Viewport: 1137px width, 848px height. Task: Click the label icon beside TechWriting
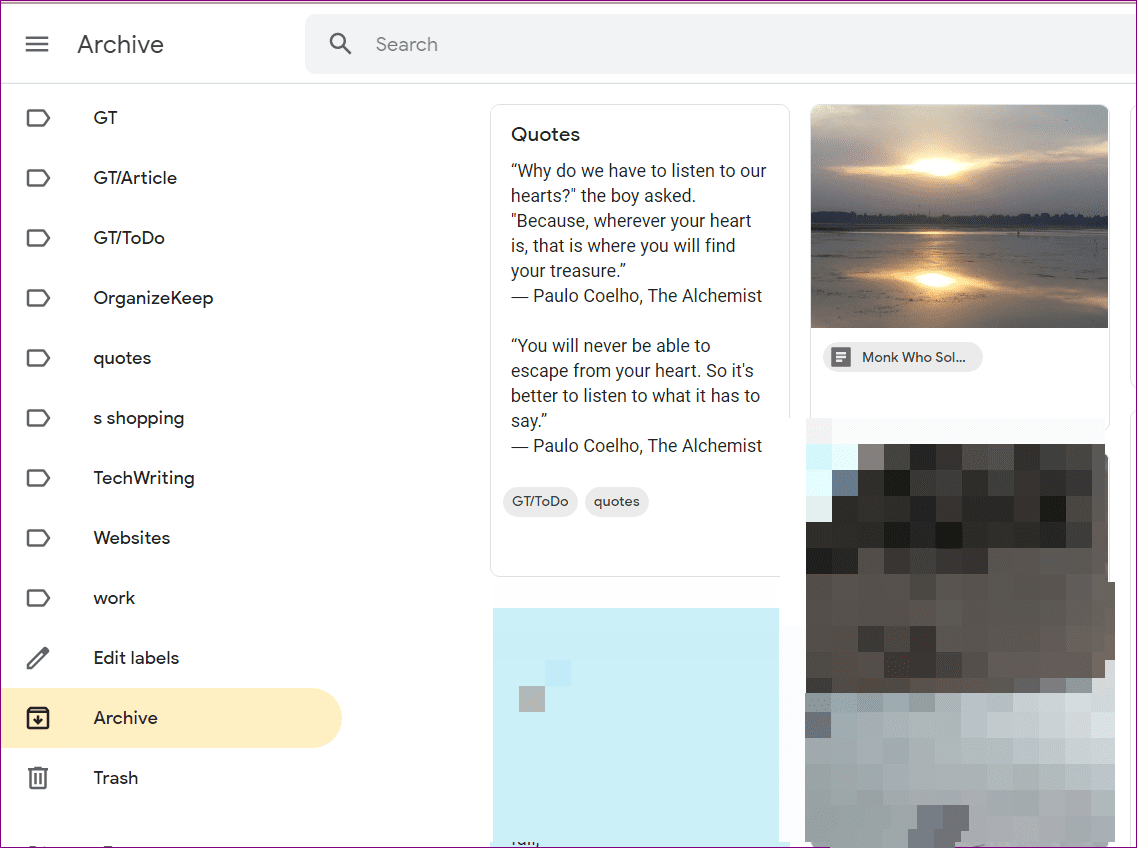[x=38, y=478]
